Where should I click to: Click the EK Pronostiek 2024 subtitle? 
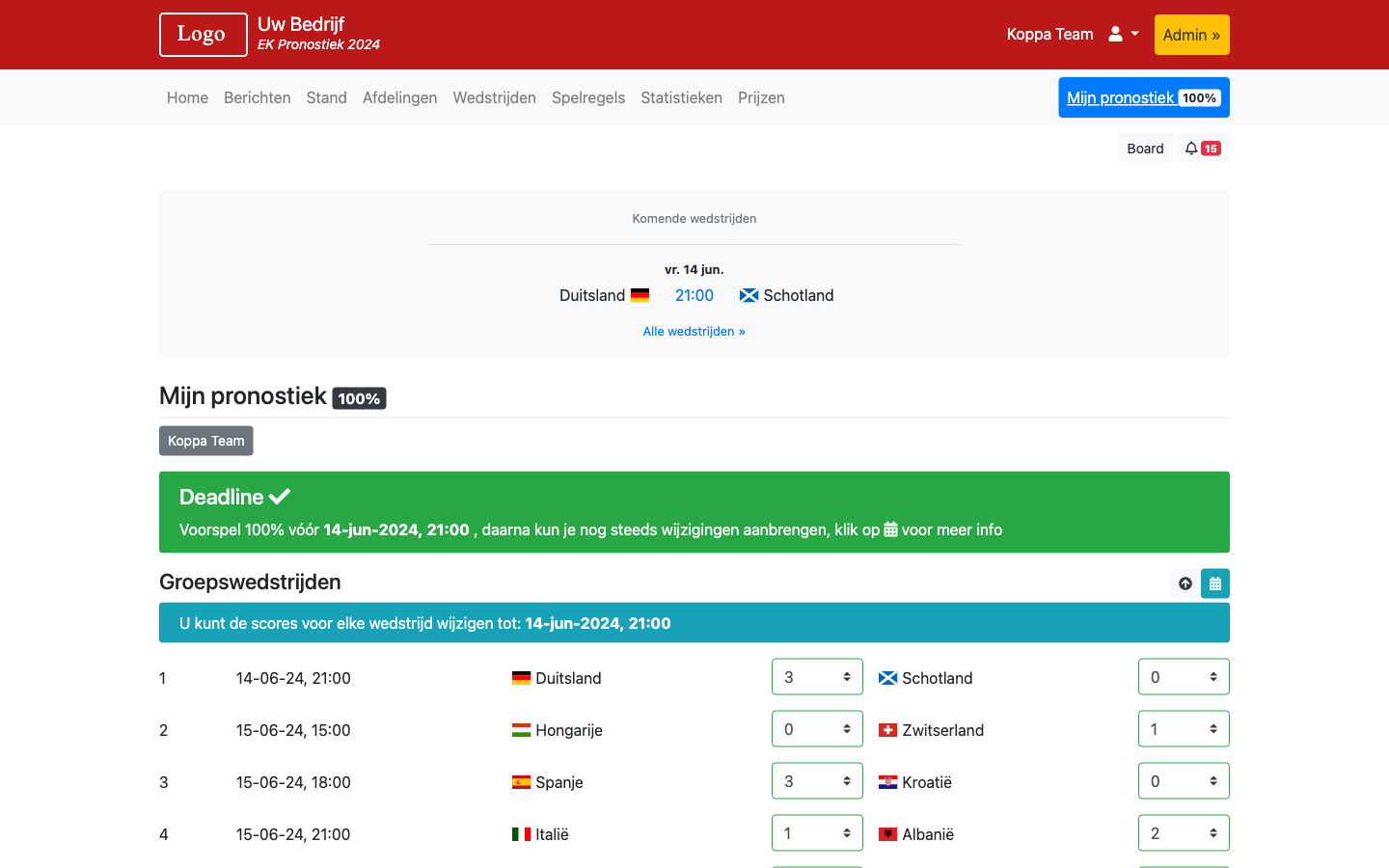[318, 44]
